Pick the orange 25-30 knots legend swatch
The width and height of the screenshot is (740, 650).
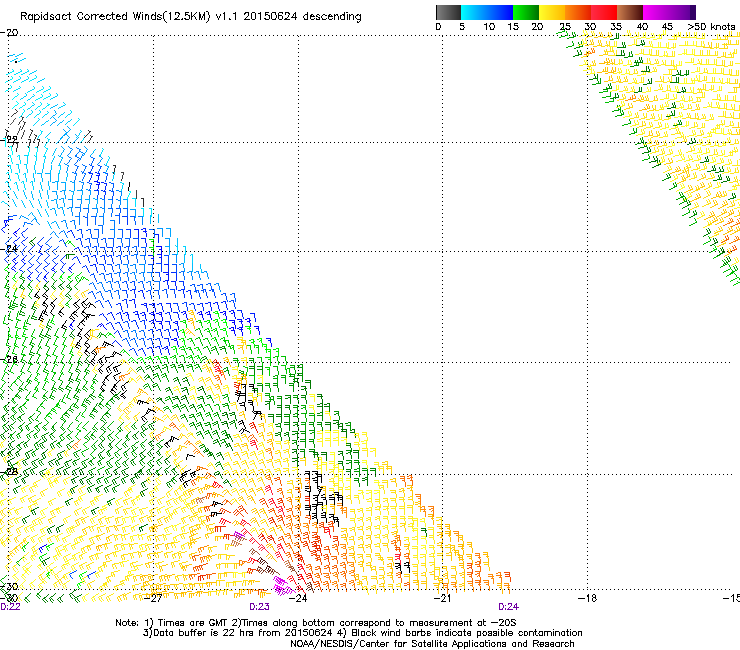tap(578, 12)
